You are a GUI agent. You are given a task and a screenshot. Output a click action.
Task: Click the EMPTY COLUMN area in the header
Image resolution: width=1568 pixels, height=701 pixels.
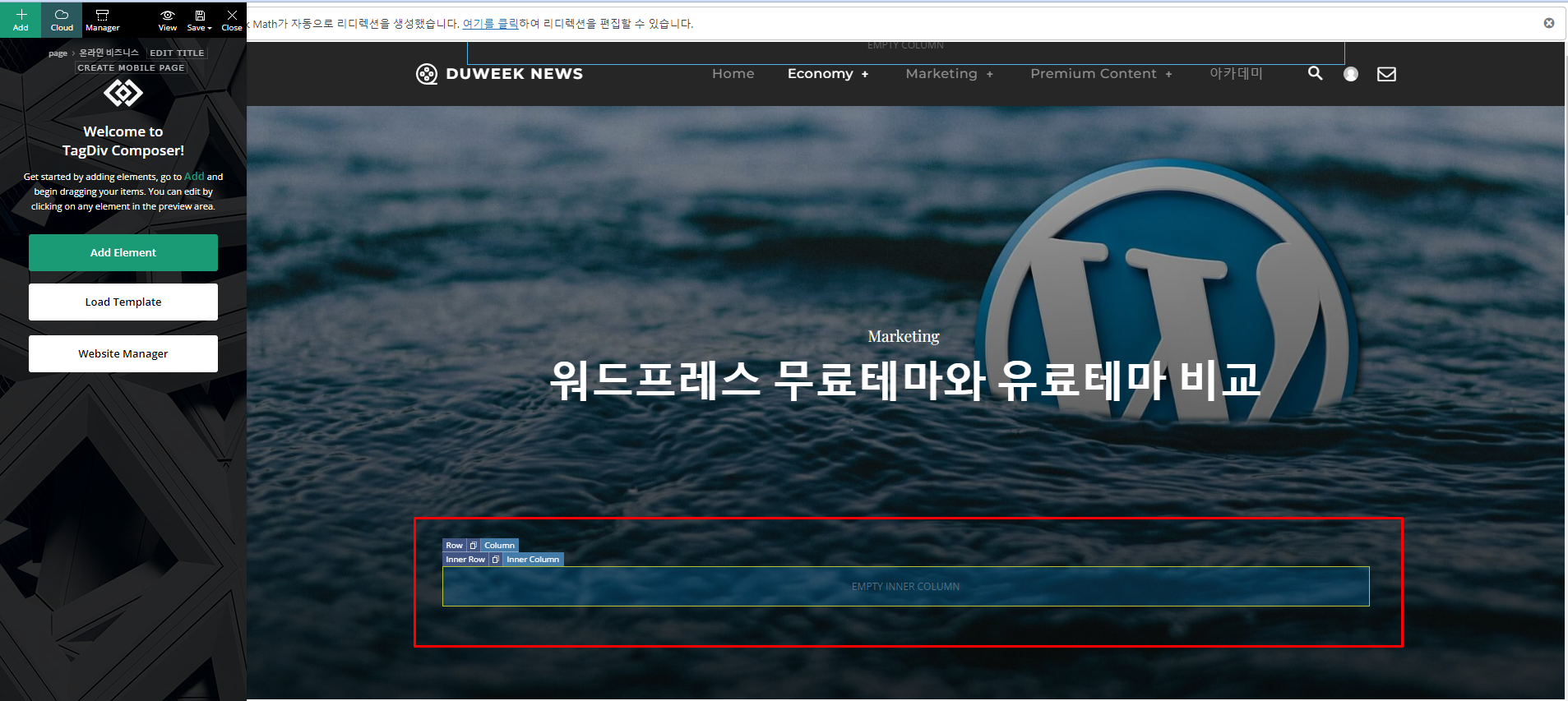(905, 53)
